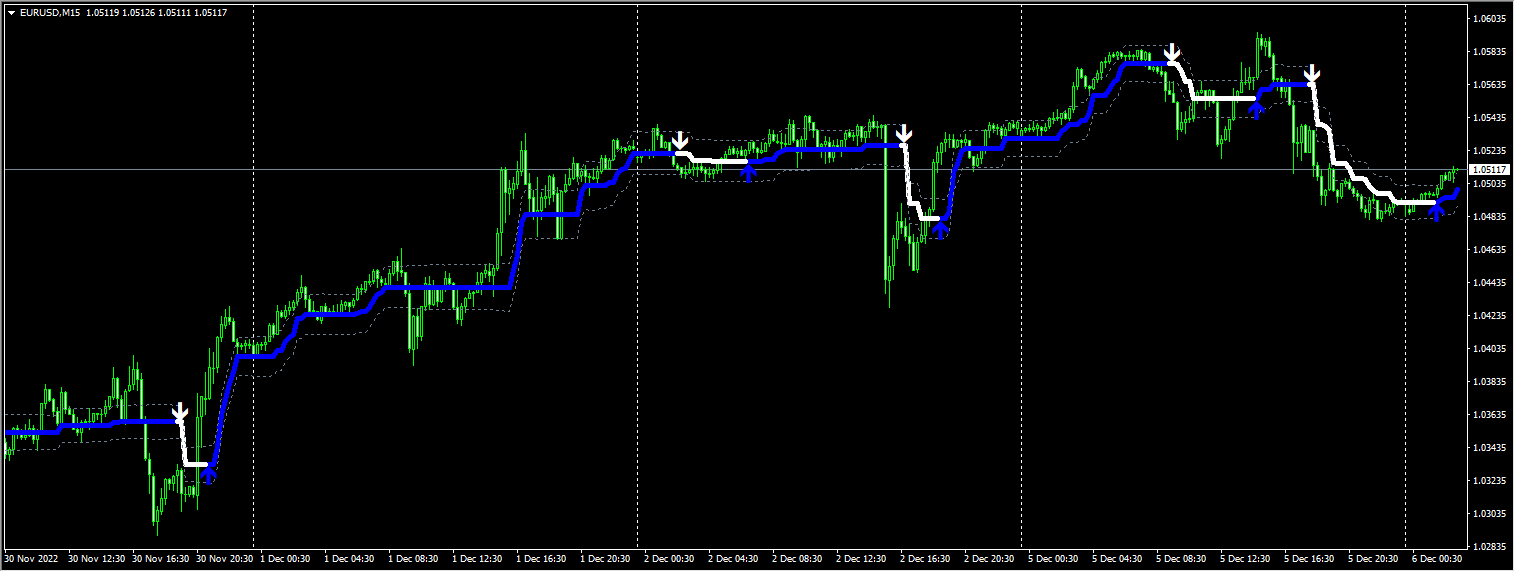The width and height of the screenshot is (1515, 572).
Task: Select the white sell arrow at 5 Dec 08:30
Action: (1173, 52)
